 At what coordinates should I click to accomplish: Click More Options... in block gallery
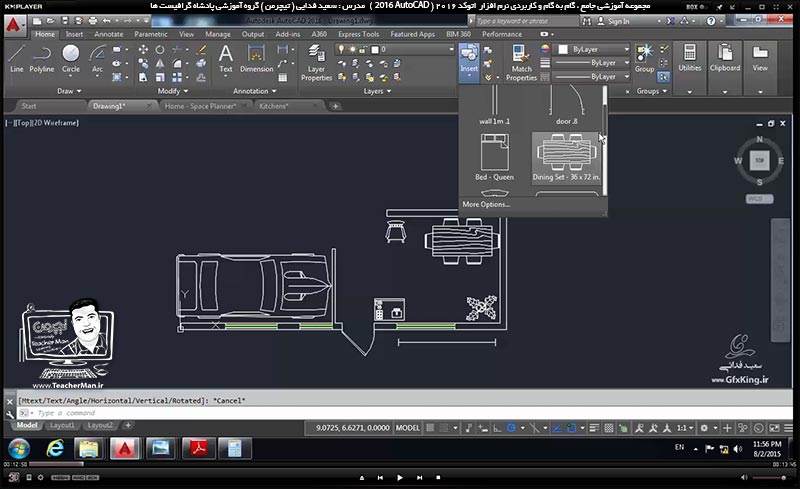(486, 204)
